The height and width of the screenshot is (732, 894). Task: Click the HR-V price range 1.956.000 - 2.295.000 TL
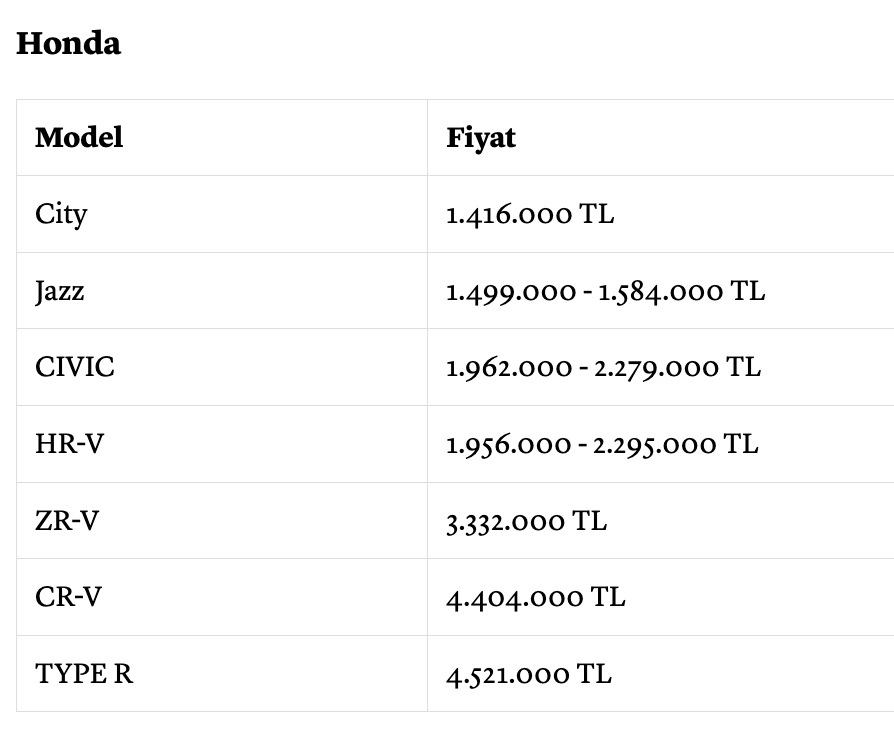point(602,444)
